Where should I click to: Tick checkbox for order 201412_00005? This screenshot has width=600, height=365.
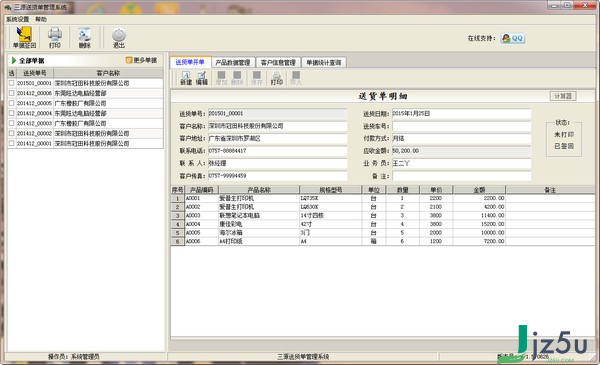(x=11, y=103)
